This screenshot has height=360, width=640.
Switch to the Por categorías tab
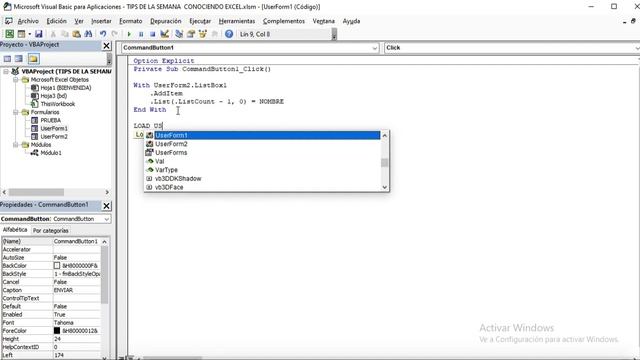(51, 231)
